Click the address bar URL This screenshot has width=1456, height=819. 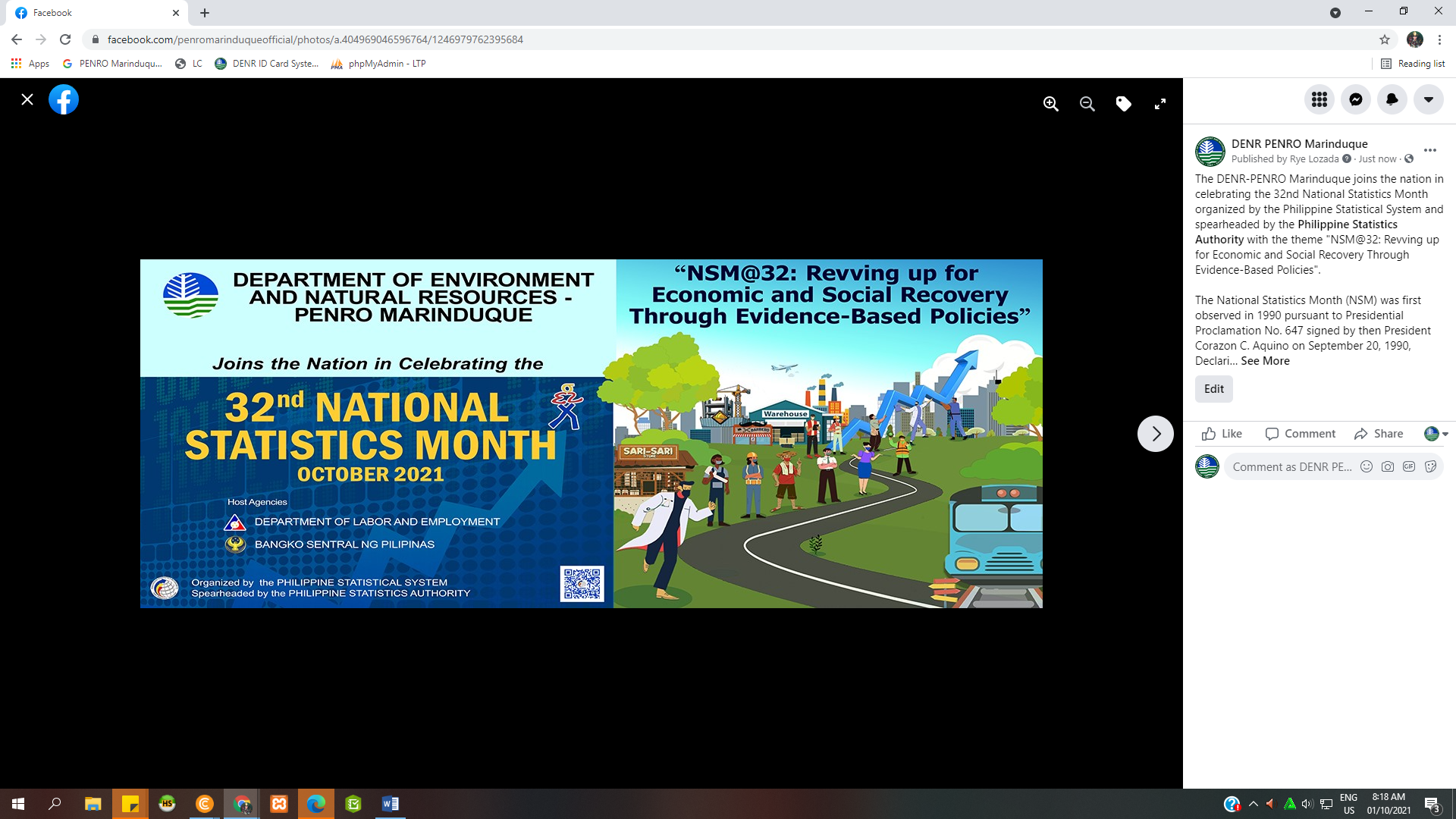(x=315, y=39)
